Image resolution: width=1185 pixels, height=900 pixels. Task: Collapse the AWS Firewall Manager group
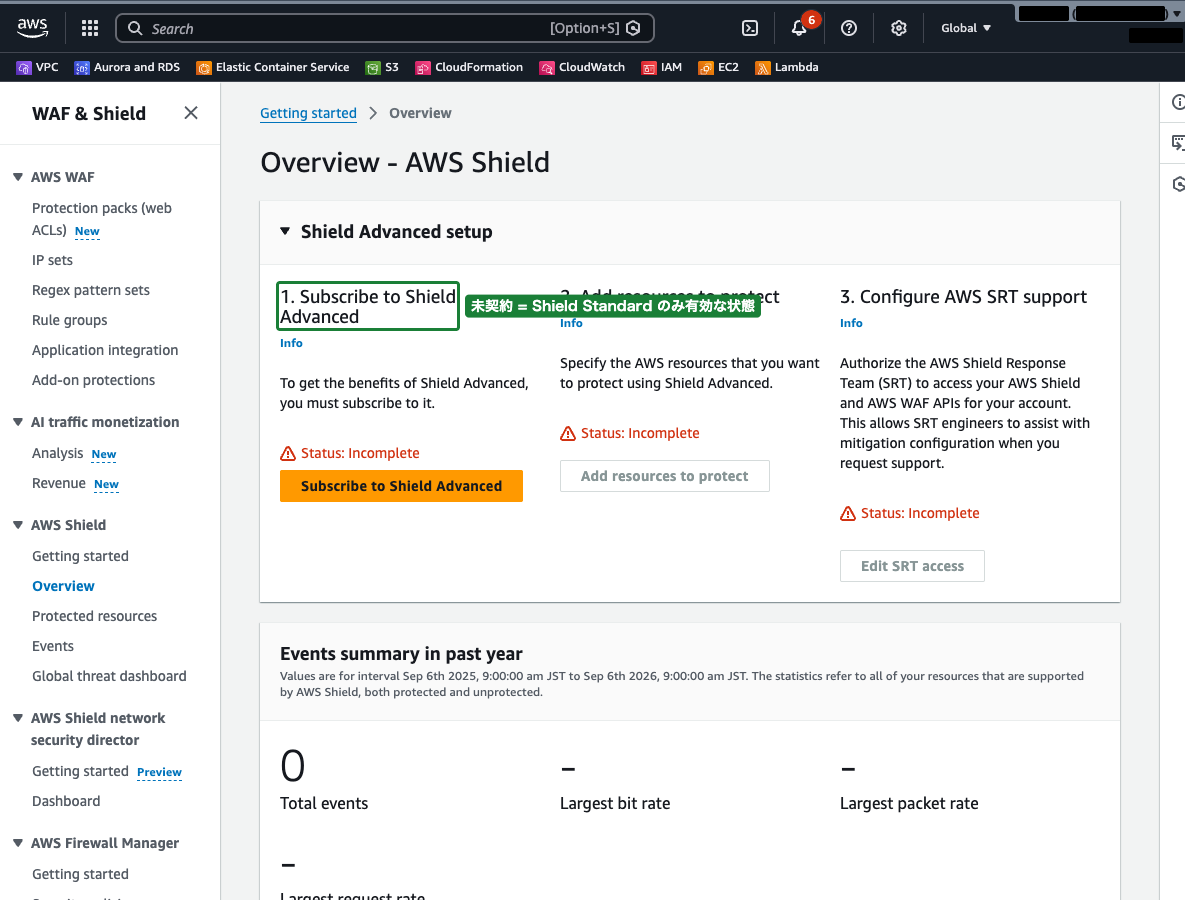click(18, 843)
